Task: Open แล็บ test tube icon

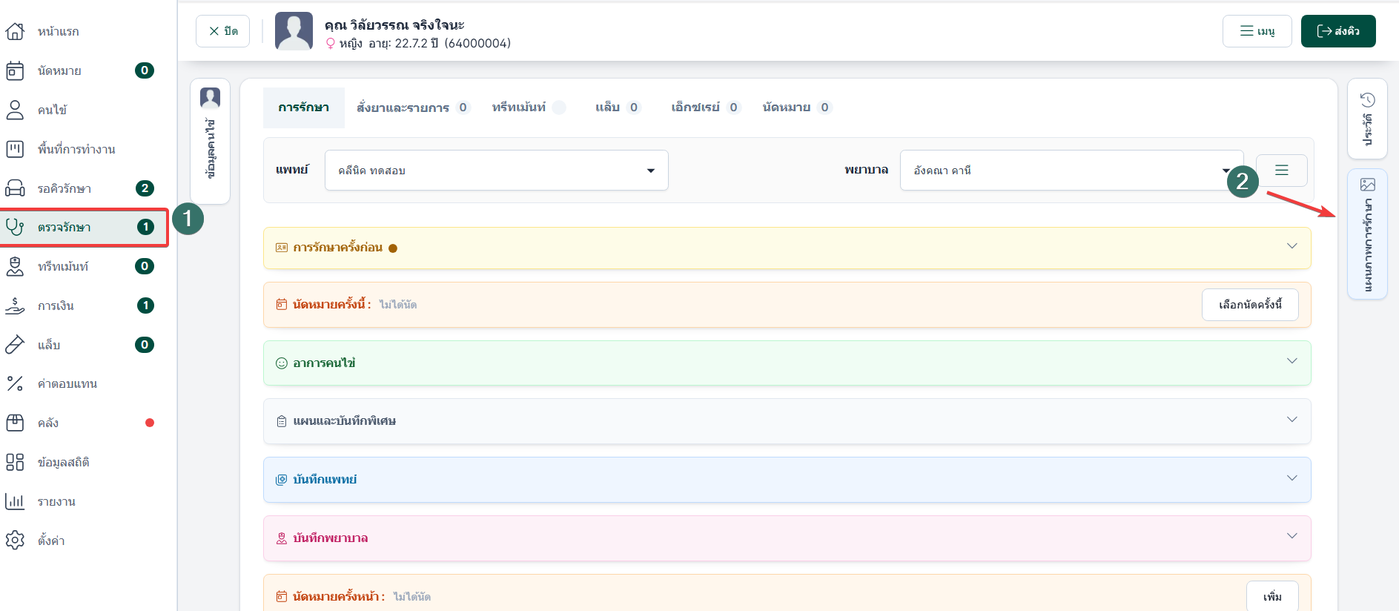Action: tap(15, 344)
